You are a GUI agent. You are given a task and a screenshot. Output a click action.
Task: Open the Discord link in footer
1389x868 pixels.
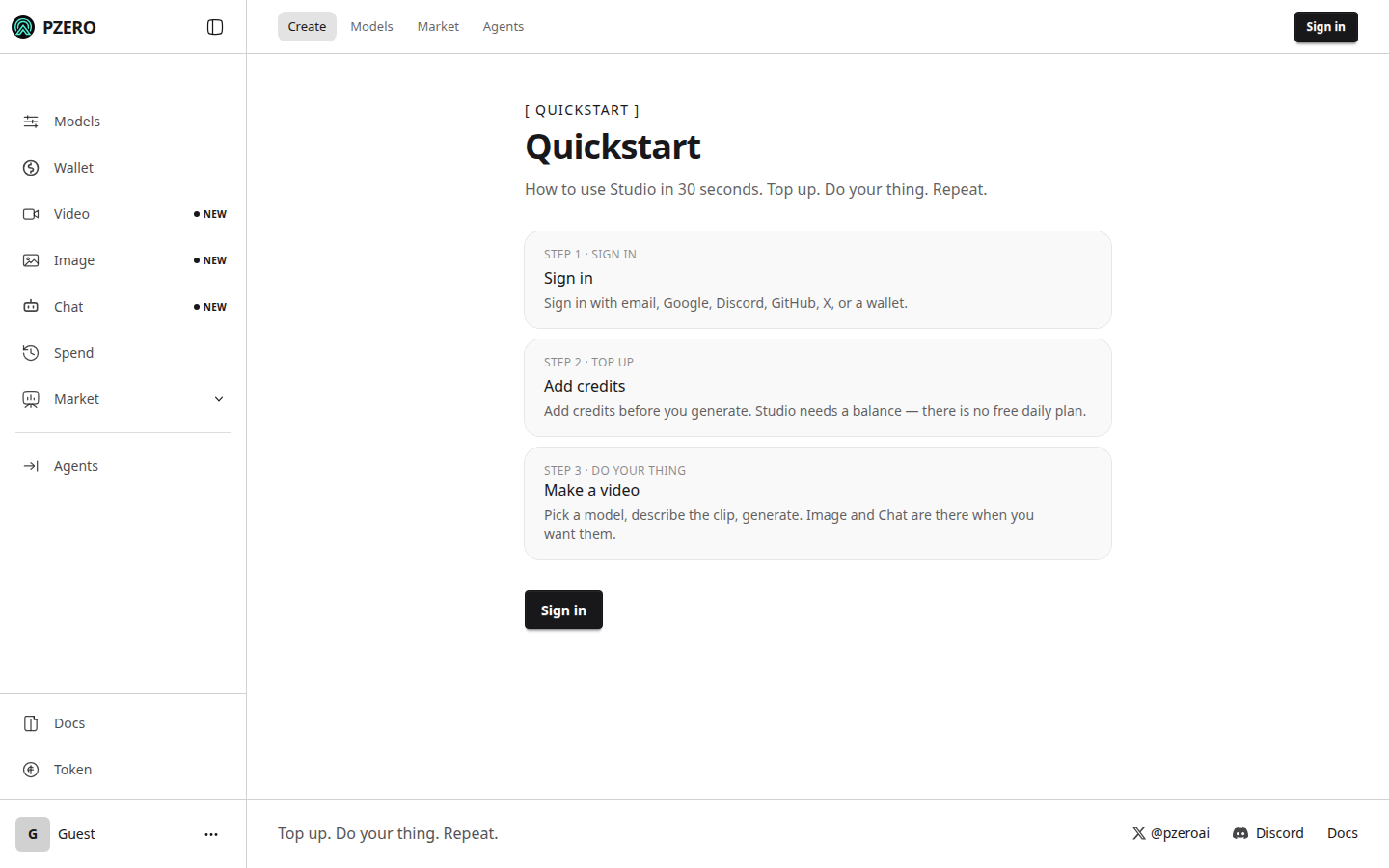coord(1268,833)
